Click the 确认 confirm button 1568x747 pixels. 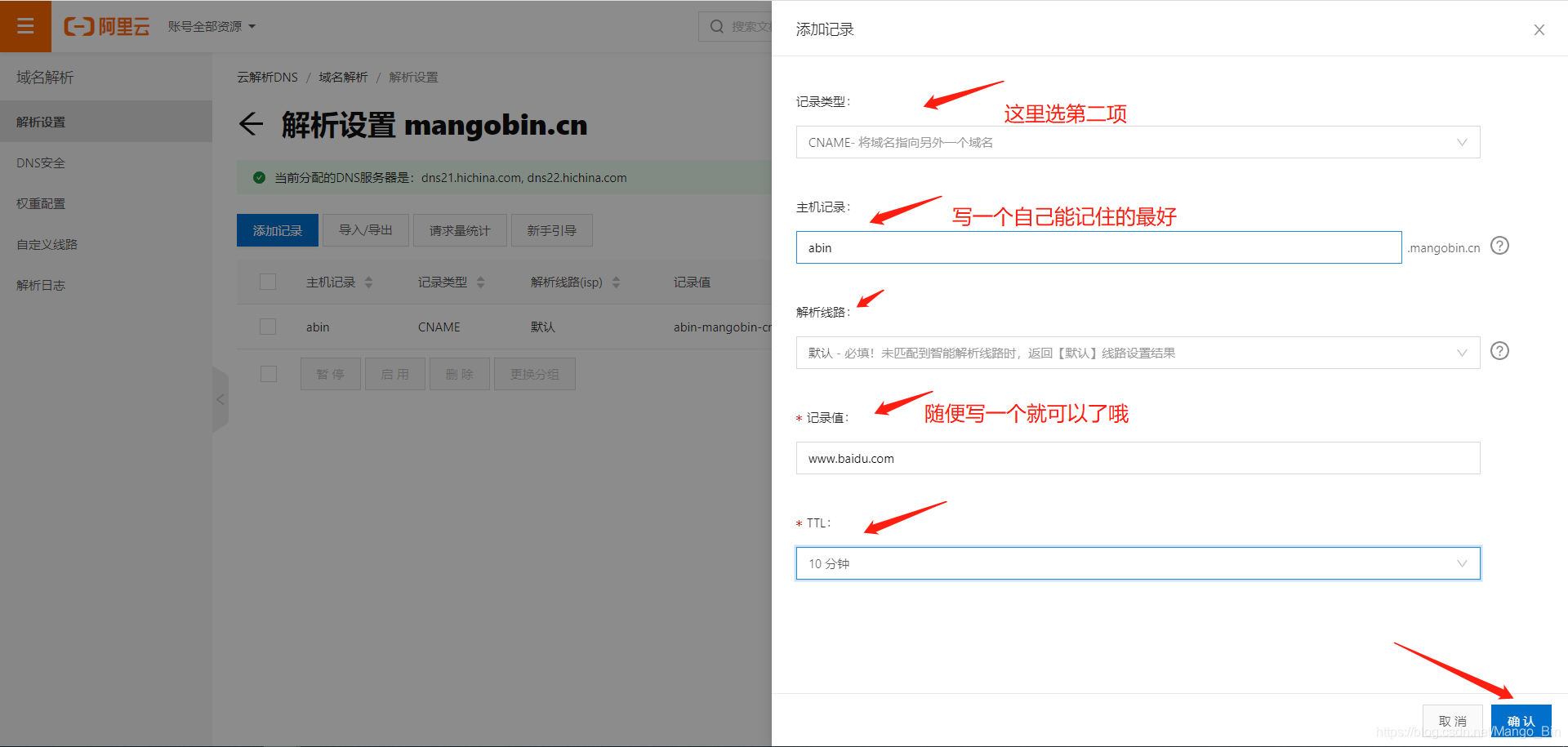pos(1521,721)
